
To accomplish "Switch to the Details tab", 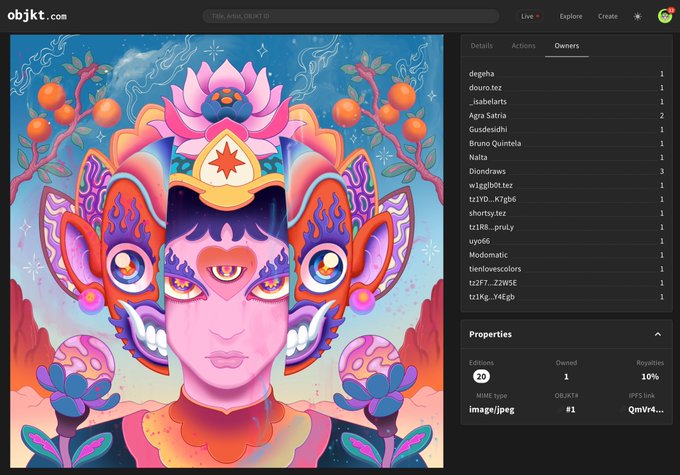I will coord(481,46).
